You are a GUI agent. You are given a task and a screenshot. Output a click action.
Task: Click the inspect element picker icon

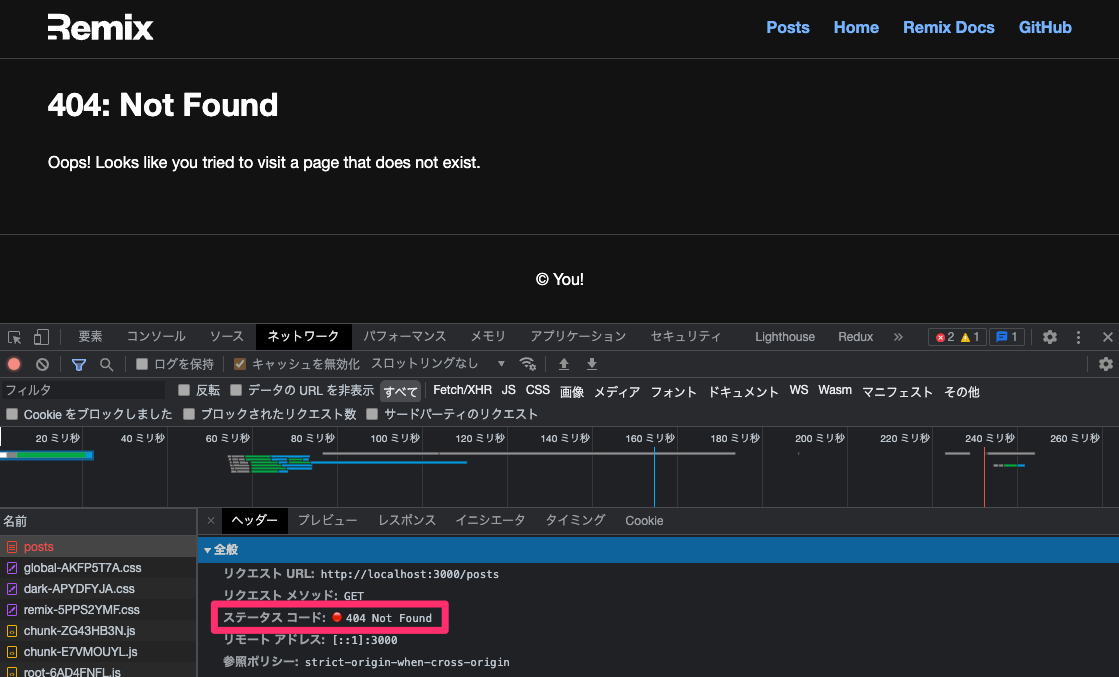coord(14,337)
